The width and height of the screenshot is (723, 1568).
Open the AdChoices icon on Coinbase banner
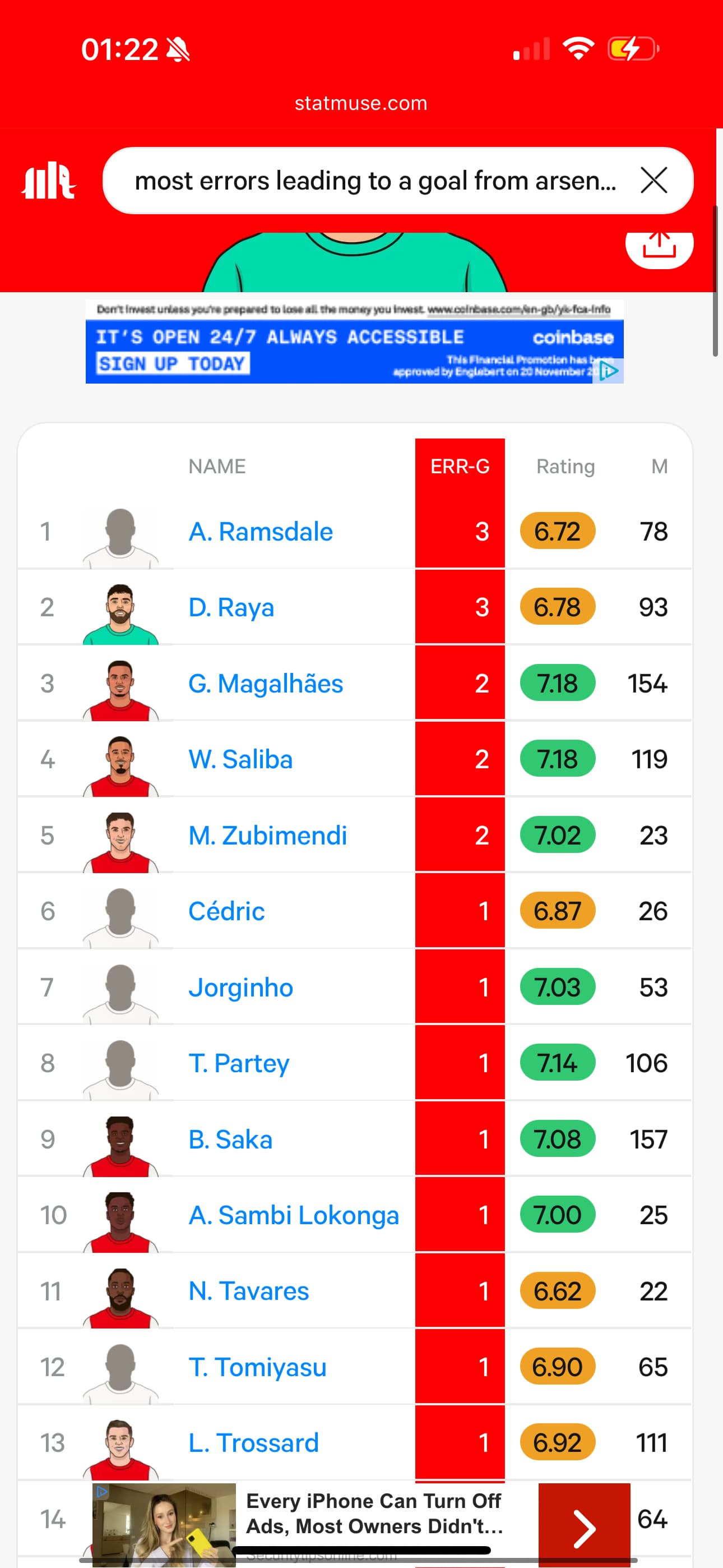(609, 371)
